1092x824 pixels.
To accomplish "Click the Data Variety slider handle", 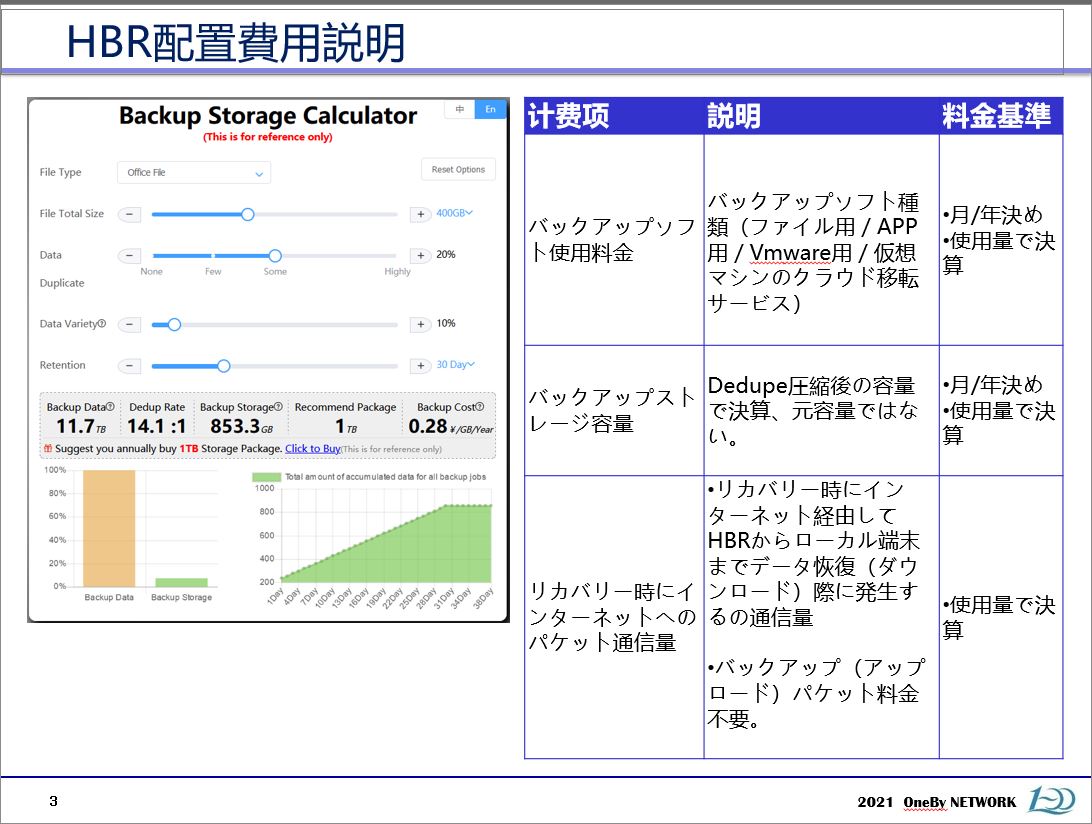I will pyautogui.click(x=174, y=325).
